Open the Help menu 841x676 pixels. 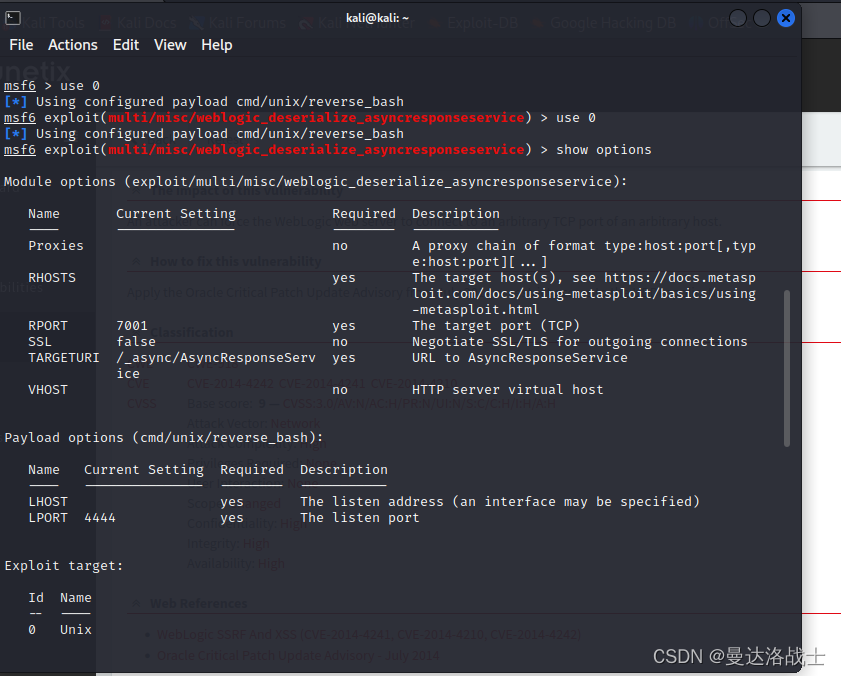(x=217, y=45)
